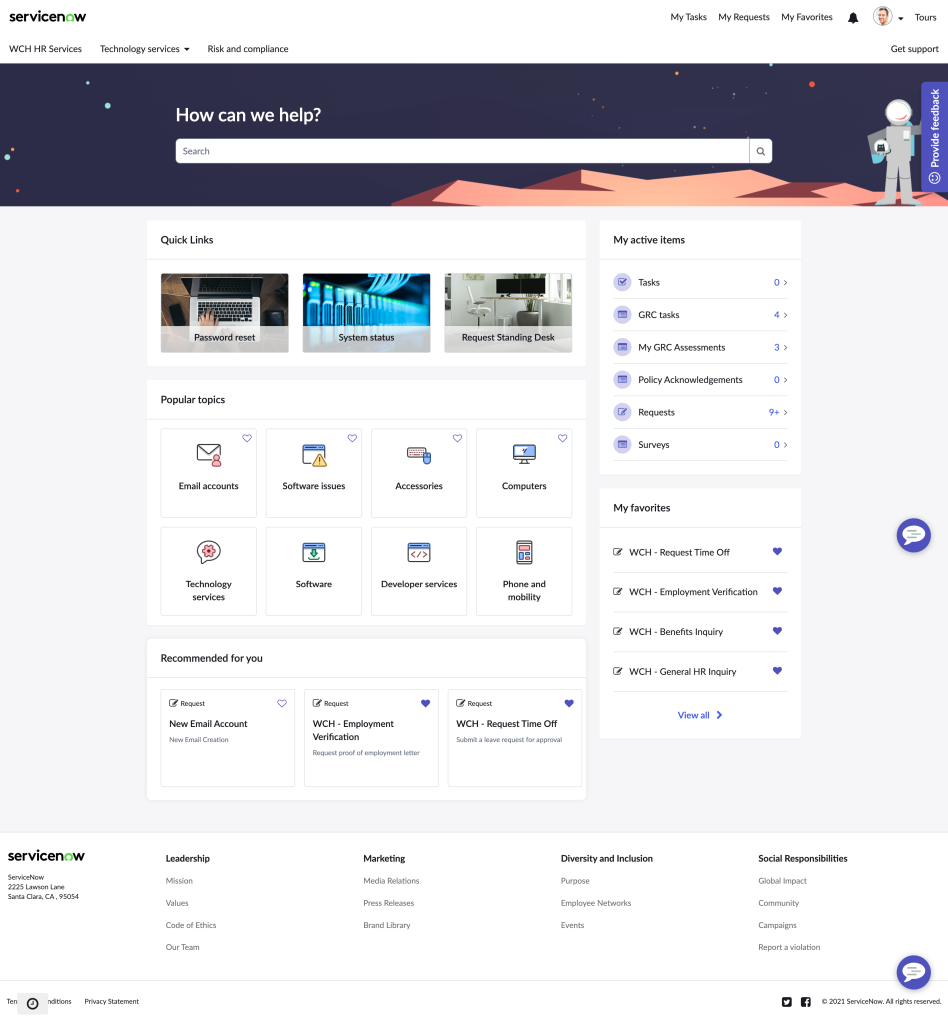The width and height of the screenshot is (948, 1024).
Task: Open the Accessories topic icon
Action: pyautogui.click(x=419, y=455)
